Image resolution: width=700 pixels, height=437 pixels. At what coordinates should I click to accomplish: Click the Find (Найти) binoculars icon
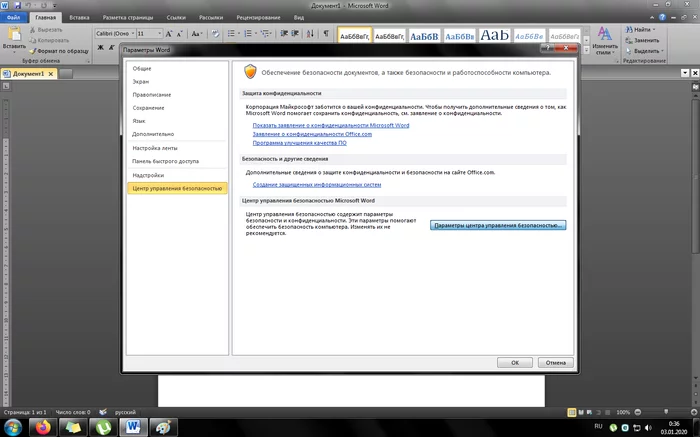(x=629, y=29)
